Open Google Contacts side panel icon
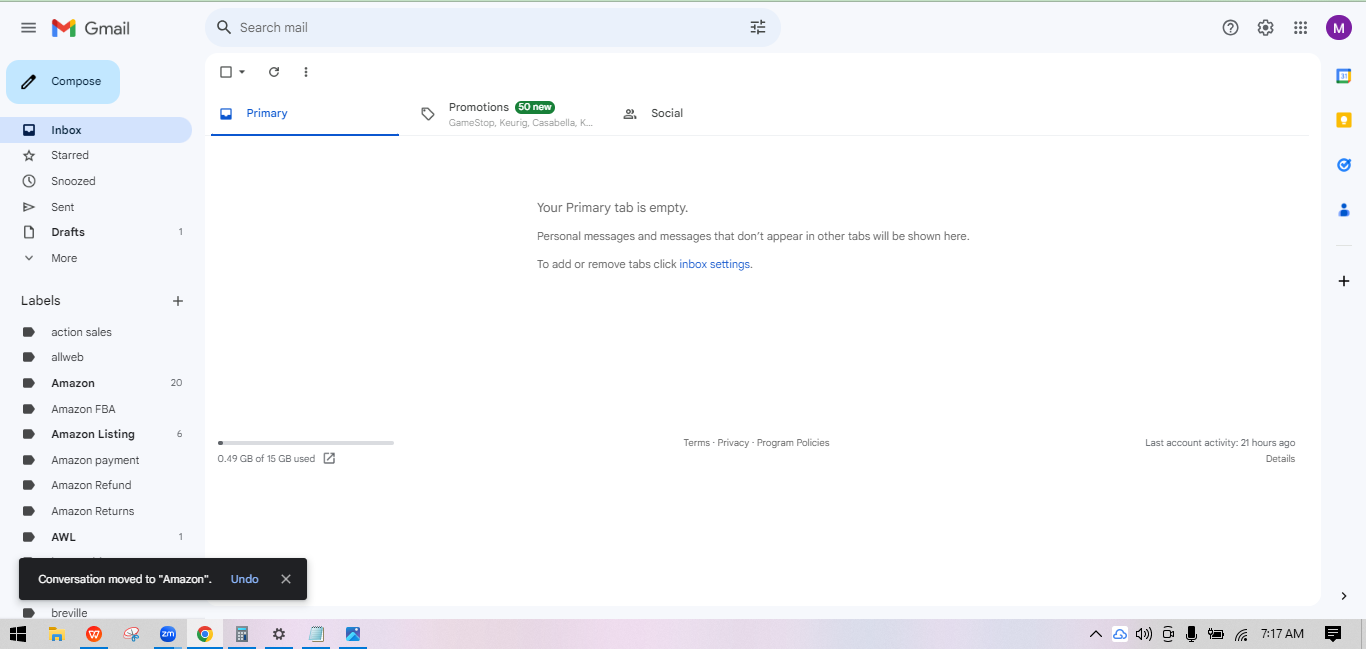This screenshot has width=1366, height=649. pyautogui.click(x=1344, y=210)
